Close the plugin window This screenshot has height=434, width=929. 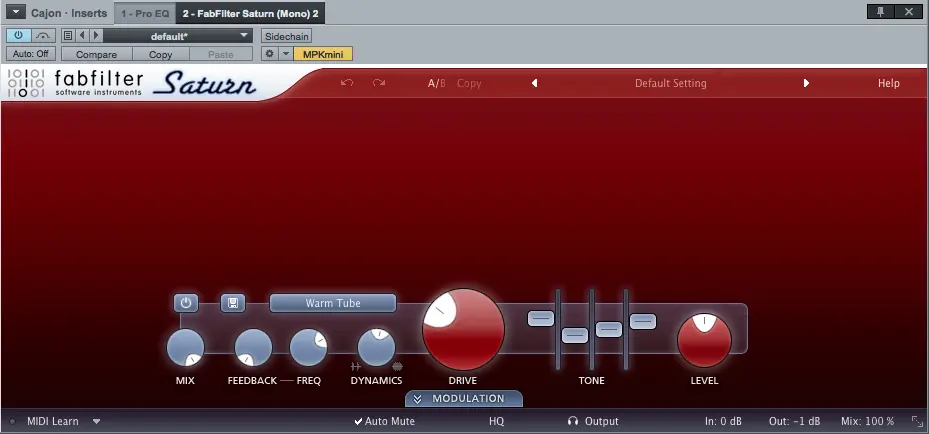coord(909,11)
